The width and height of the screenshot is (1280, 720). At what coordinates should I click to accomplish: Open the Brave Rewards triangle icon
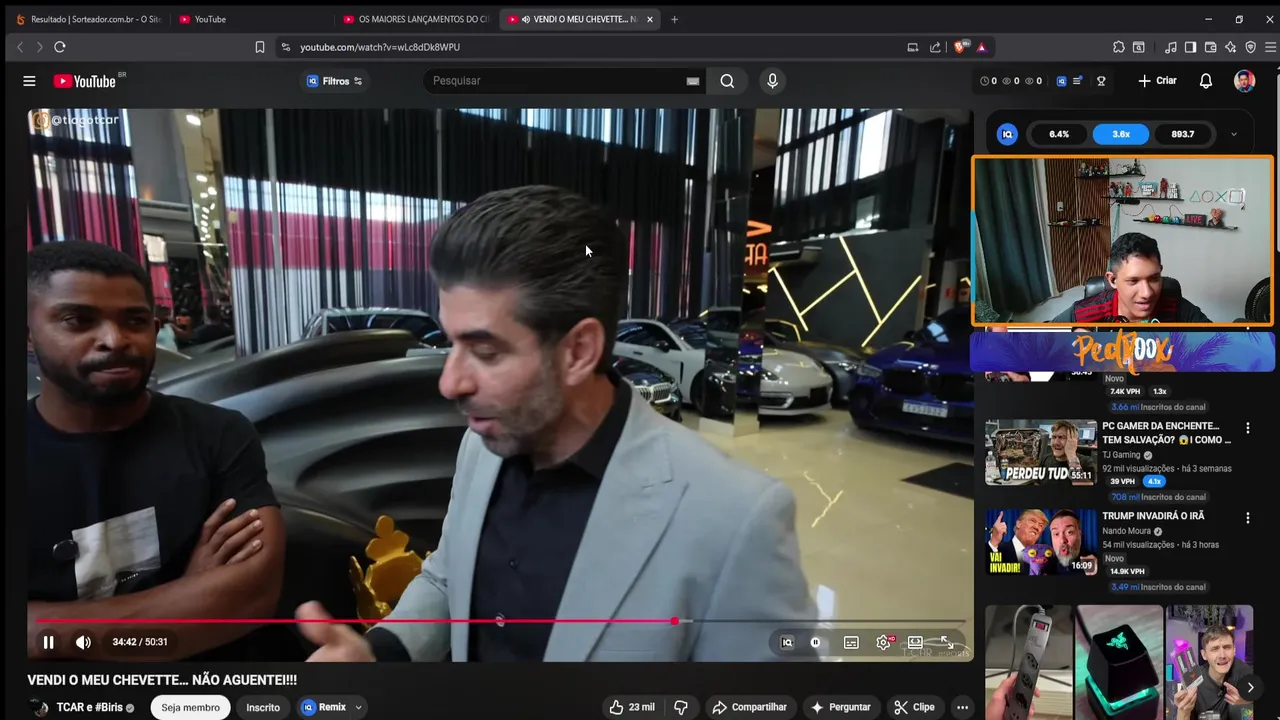[981, 47]
